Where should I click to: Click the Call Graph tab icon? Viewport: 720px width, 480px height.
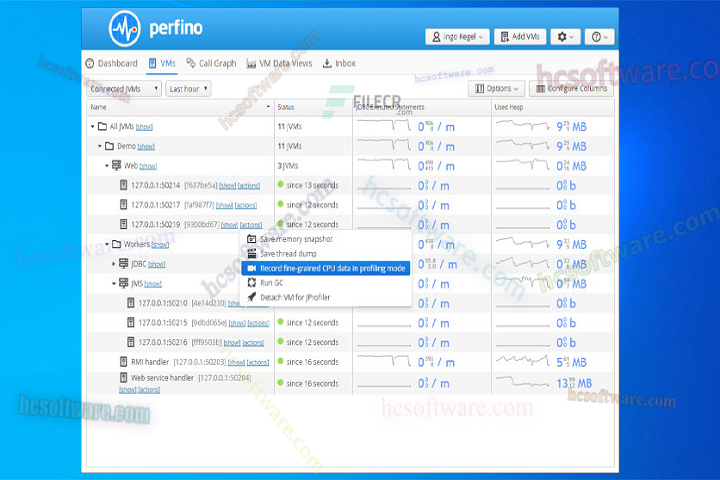coord(191,63)
